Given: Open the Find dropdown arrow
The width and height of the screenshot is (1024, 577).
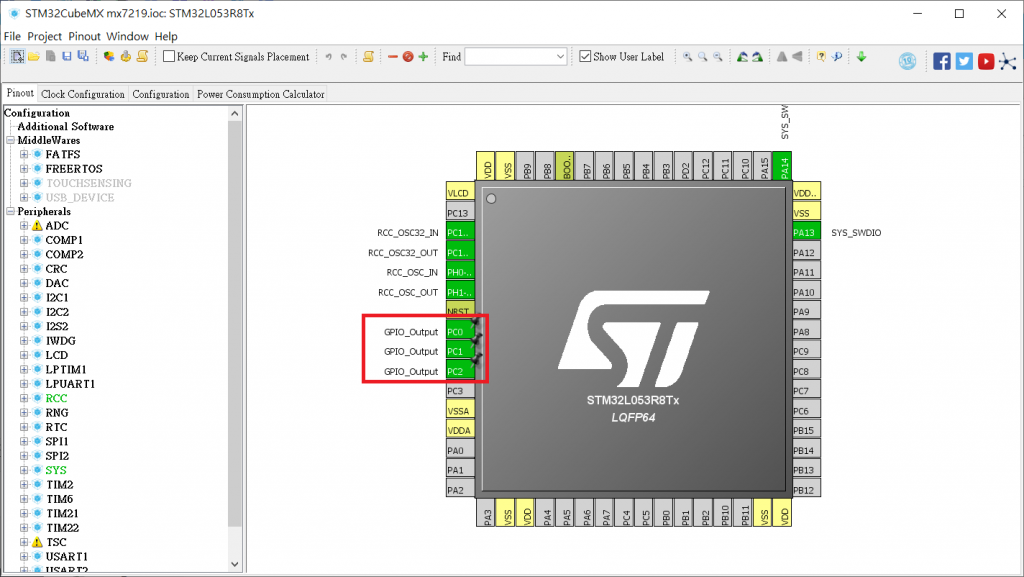Looking at the screenshot, I should tap(560, 57).
